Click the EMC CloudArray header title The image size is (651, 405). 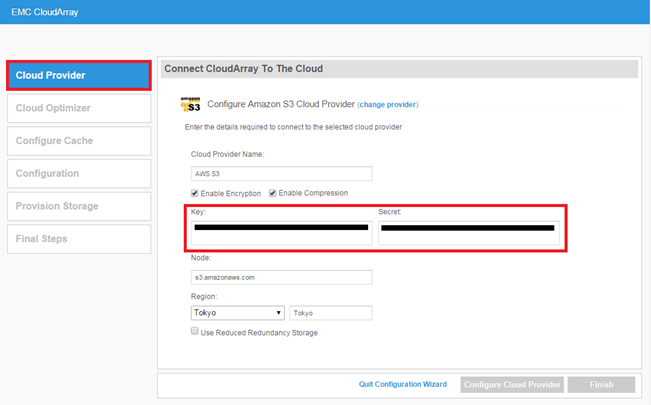45,12
